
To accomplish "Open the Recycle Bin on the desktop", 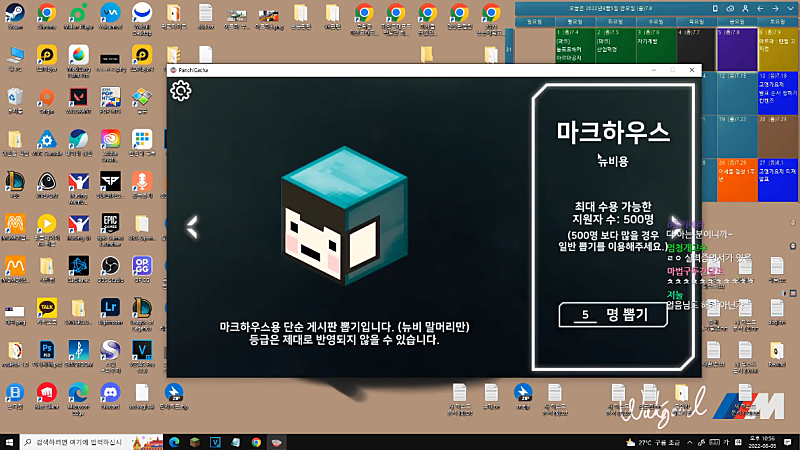I will coord(15,101).
